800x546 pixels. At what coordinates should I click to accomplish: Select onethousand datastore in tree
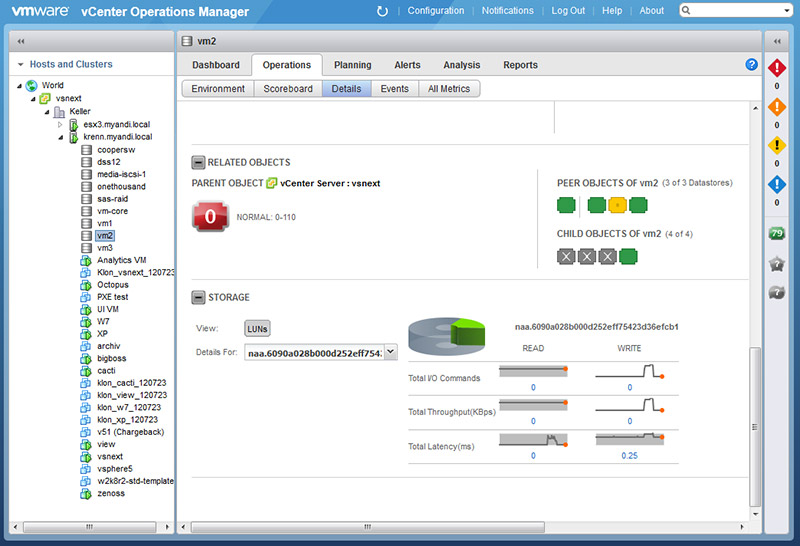(121, 187)
